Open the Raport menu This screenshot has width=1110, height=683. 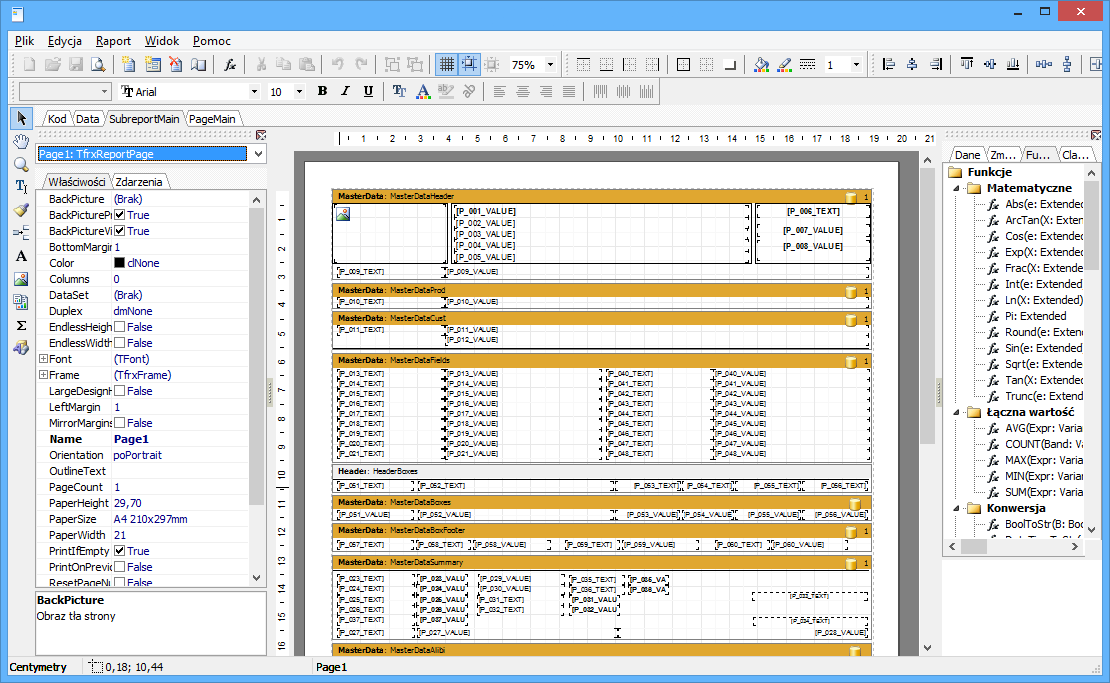point(113,41)
